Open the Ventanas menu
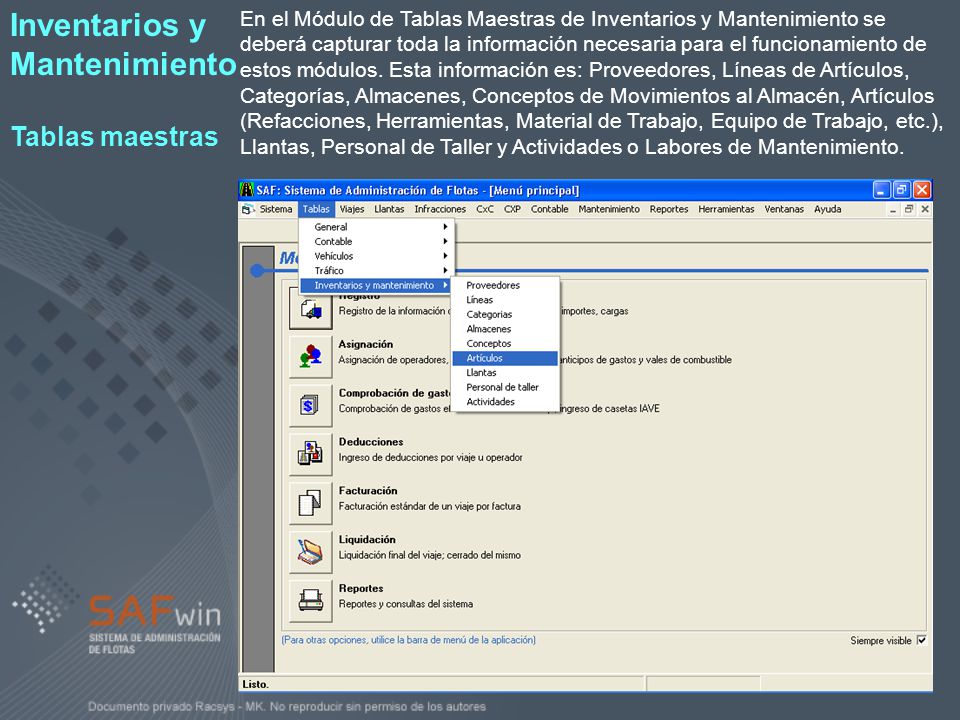Screen dimensions: 960x720 784,209
